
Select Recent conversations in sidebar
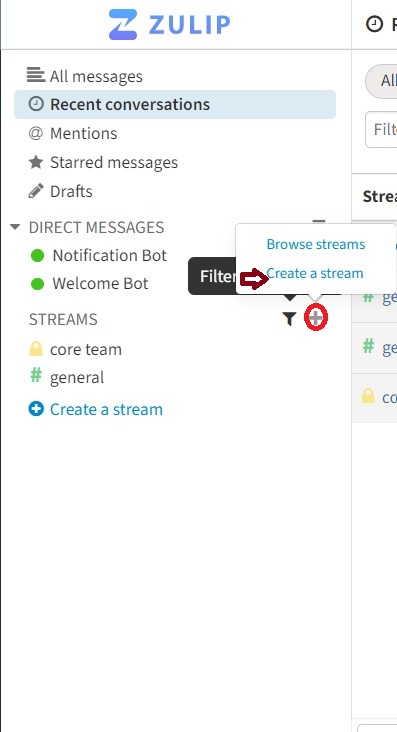pos(175,104)
